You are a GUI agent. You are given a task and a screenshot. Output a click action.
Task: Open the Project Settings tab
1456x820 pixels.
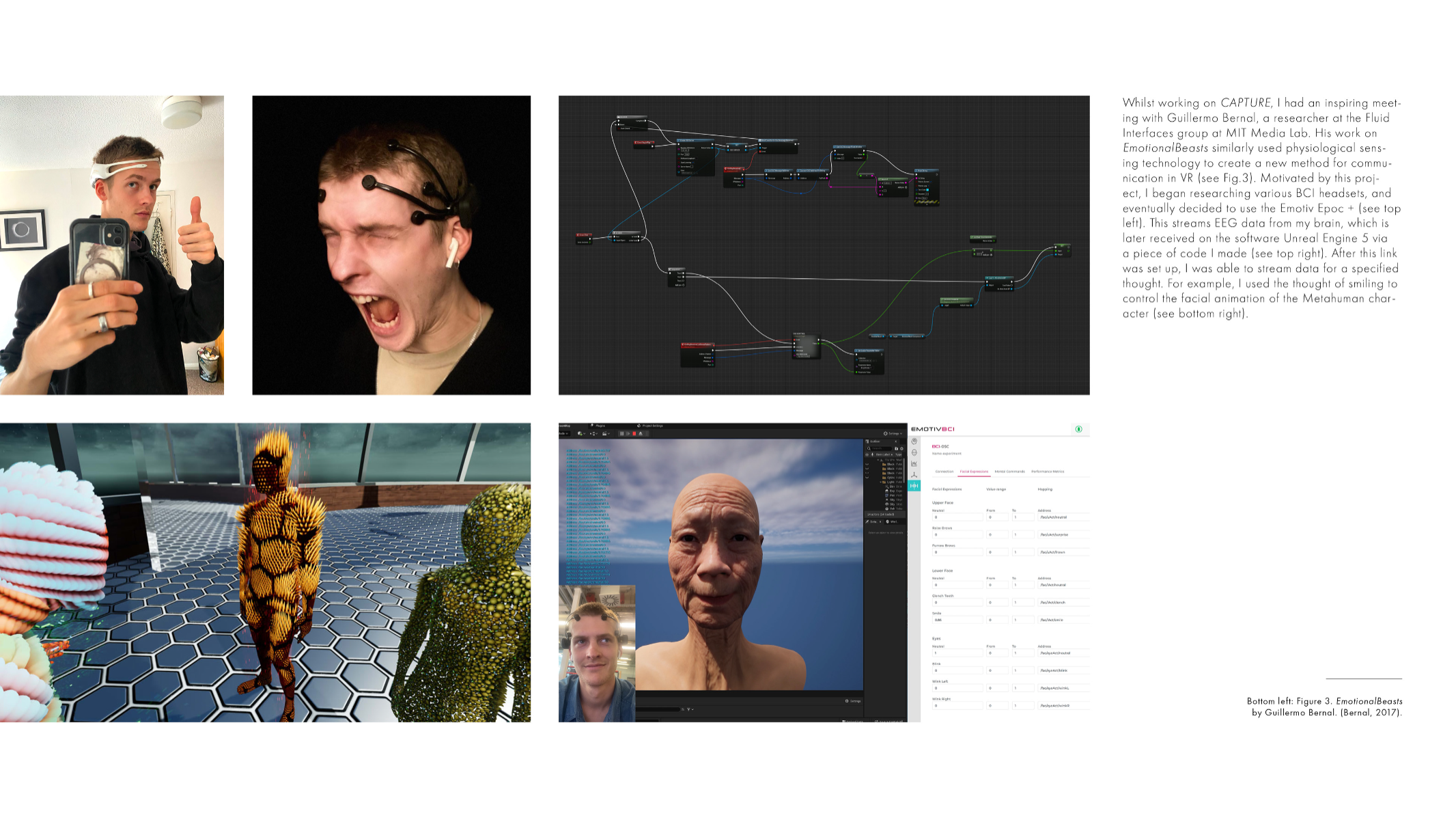click(650, 426)
